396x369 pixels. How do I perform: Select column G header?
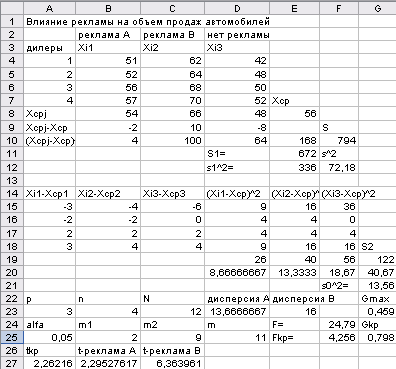[377, 8]
